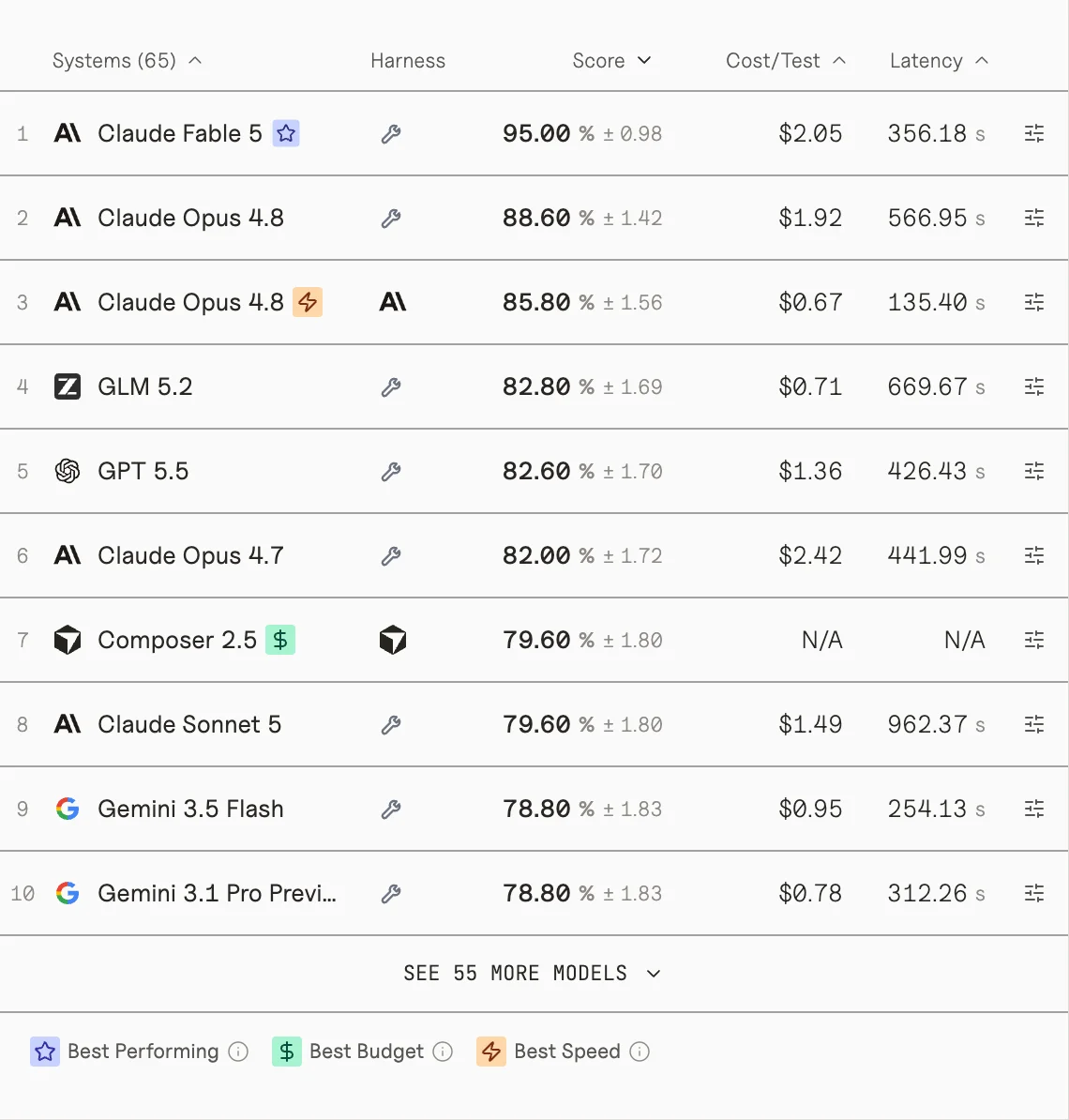This screenshot has width=1069, height=1120.
Task: Open the Gemini 3.1 Pro Preview entry
Action: point(218,893)
